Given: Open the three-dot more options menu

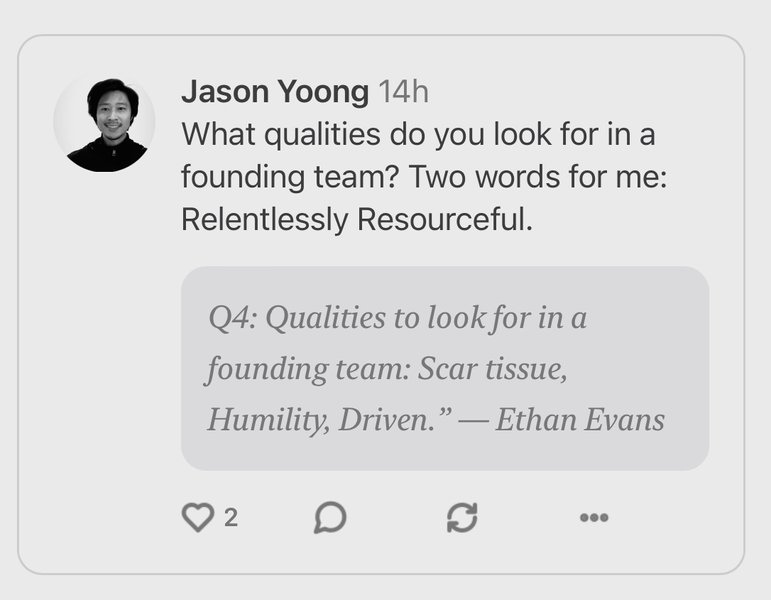Looking at the screenshot, I should [x=594, y=517].
